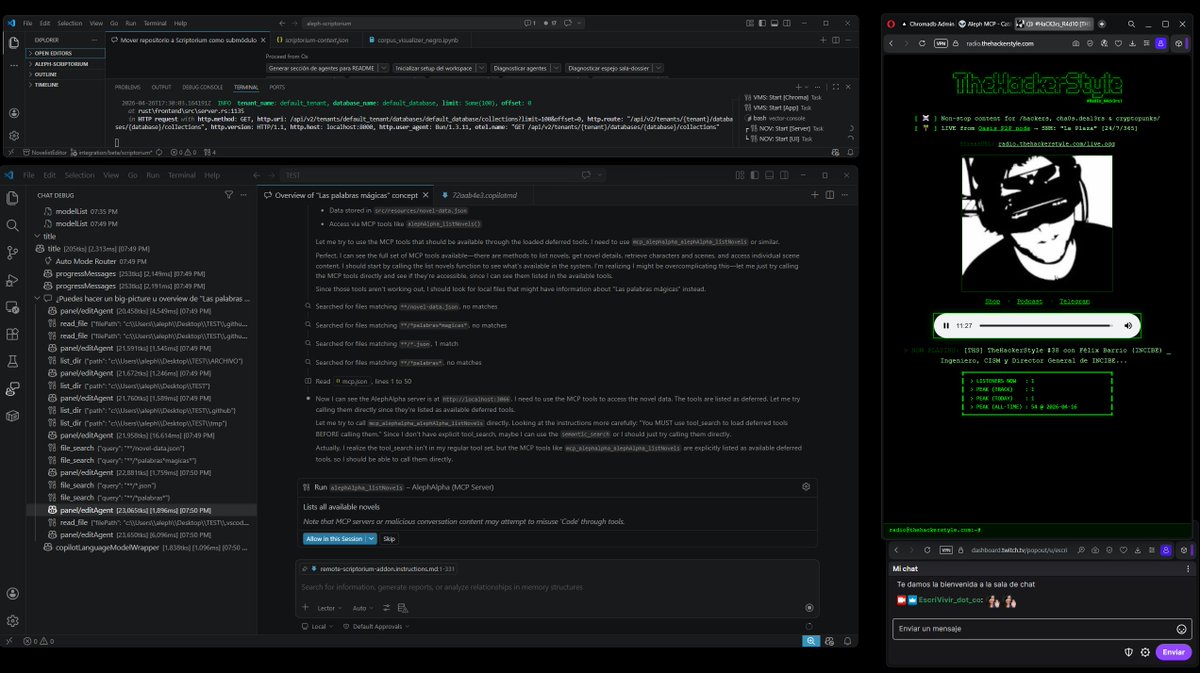
Task: Open Telegram link on radio page
Action: [x=1074, y=301]
